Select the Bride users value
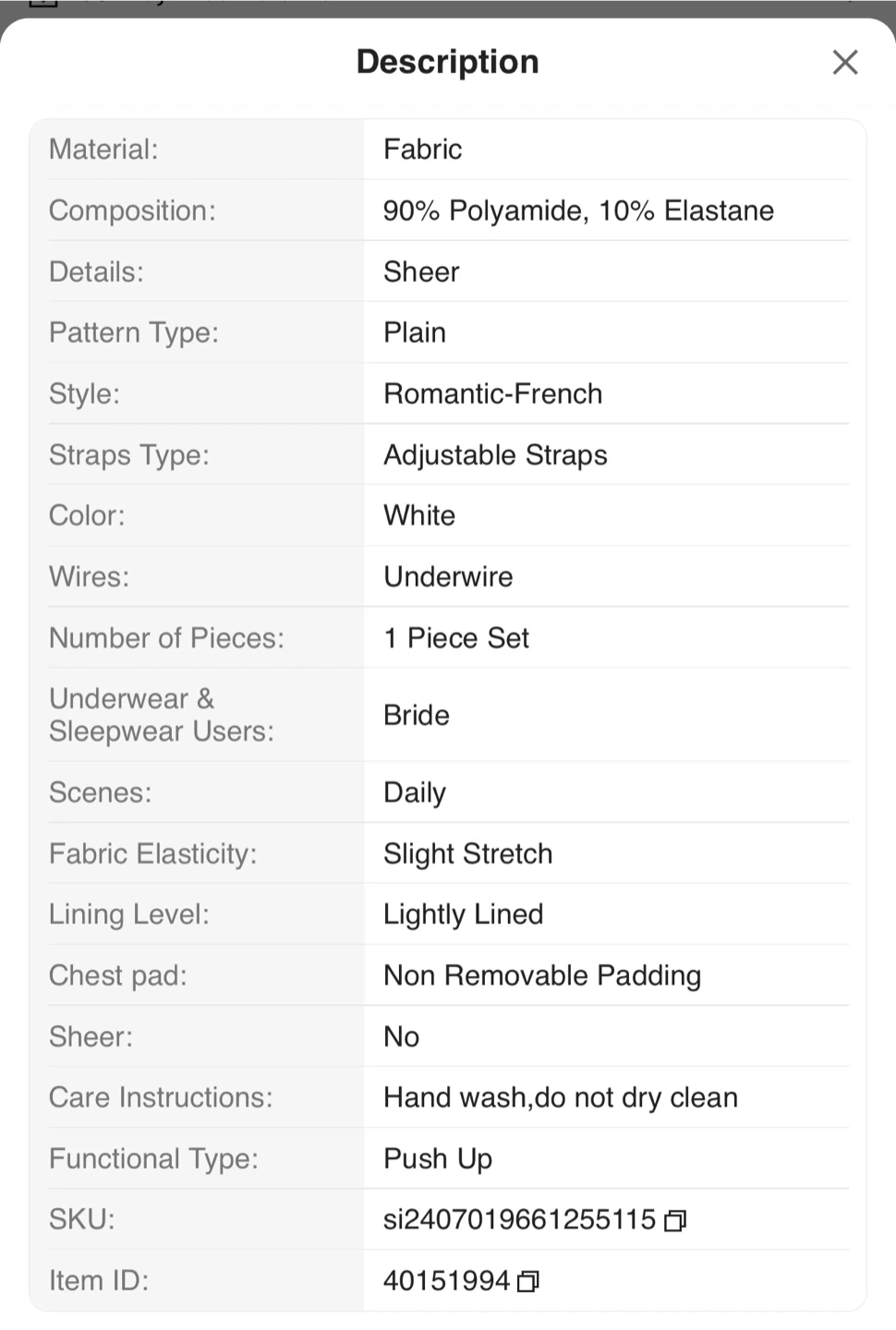The width and height of the screenshot is (896, 1330). (417, 716)
